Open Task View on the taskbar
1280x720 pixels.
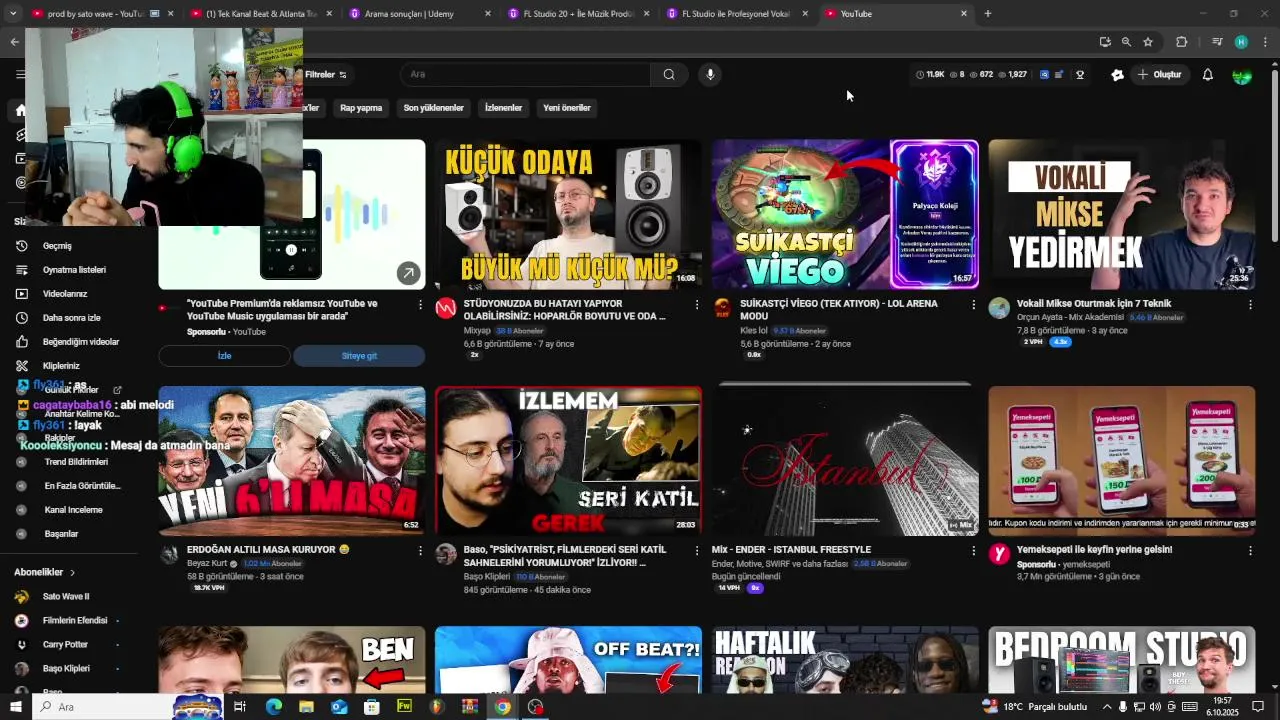(x=240, y=707)
